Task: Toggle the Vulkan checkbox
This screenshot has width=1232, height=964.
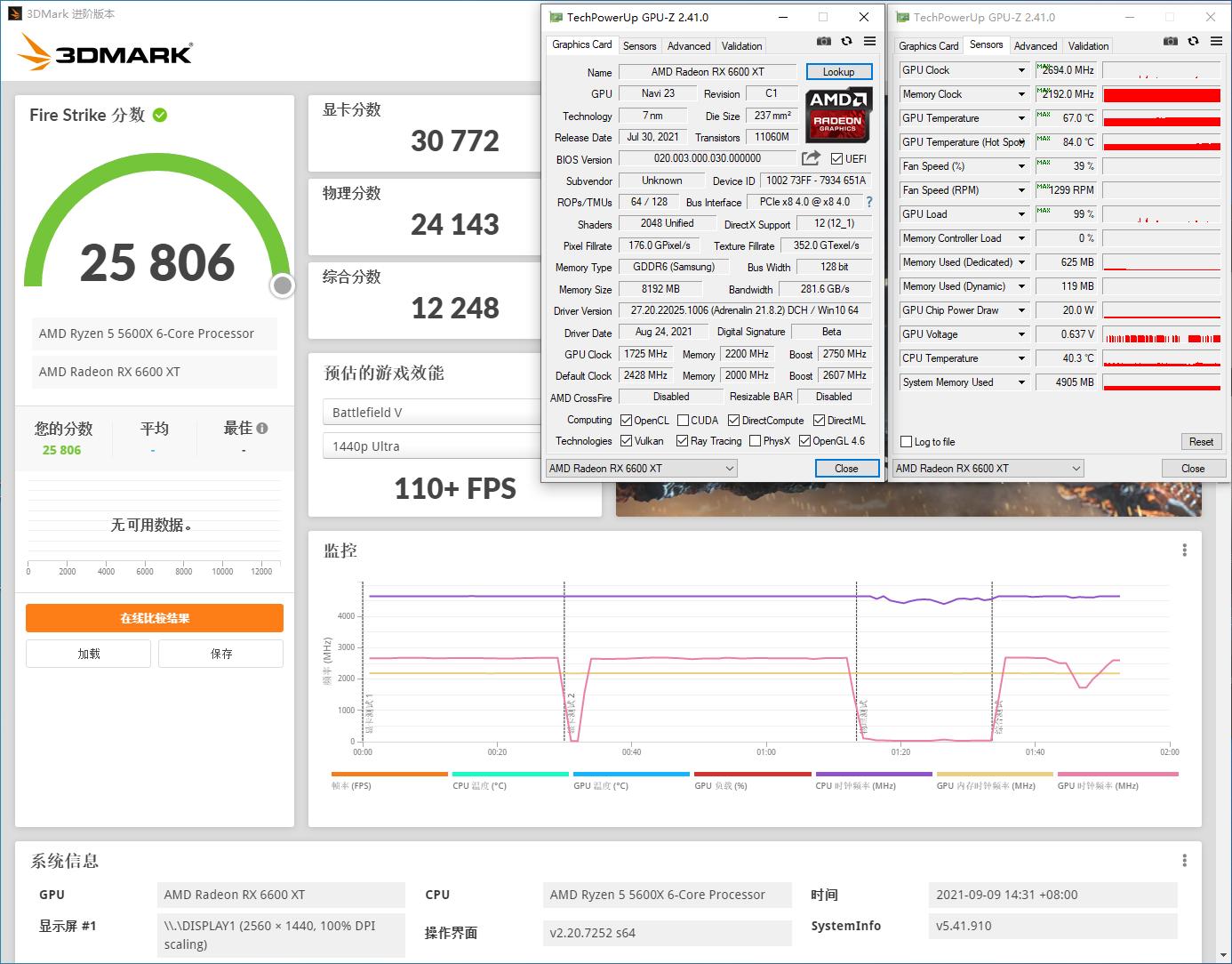Action: (x=627, y=441)
